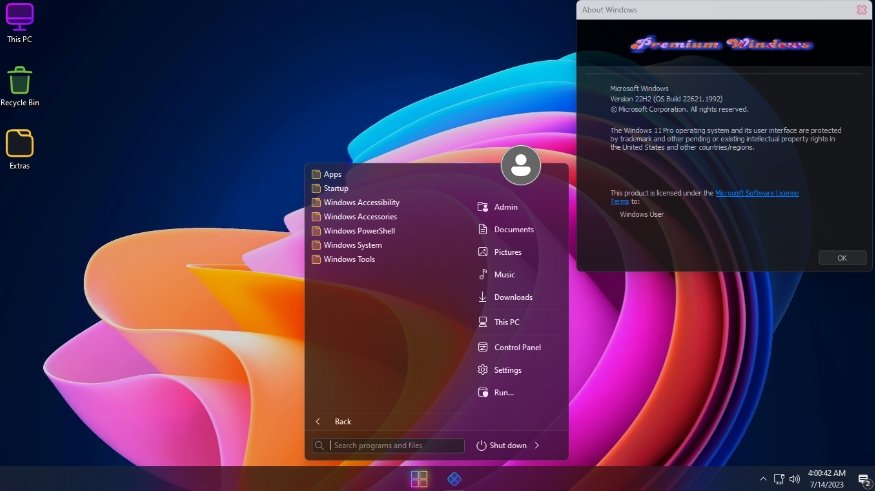Open Run... dialog from start menu
The width and height of the screenshot is (875, 491).
[496, 392]
